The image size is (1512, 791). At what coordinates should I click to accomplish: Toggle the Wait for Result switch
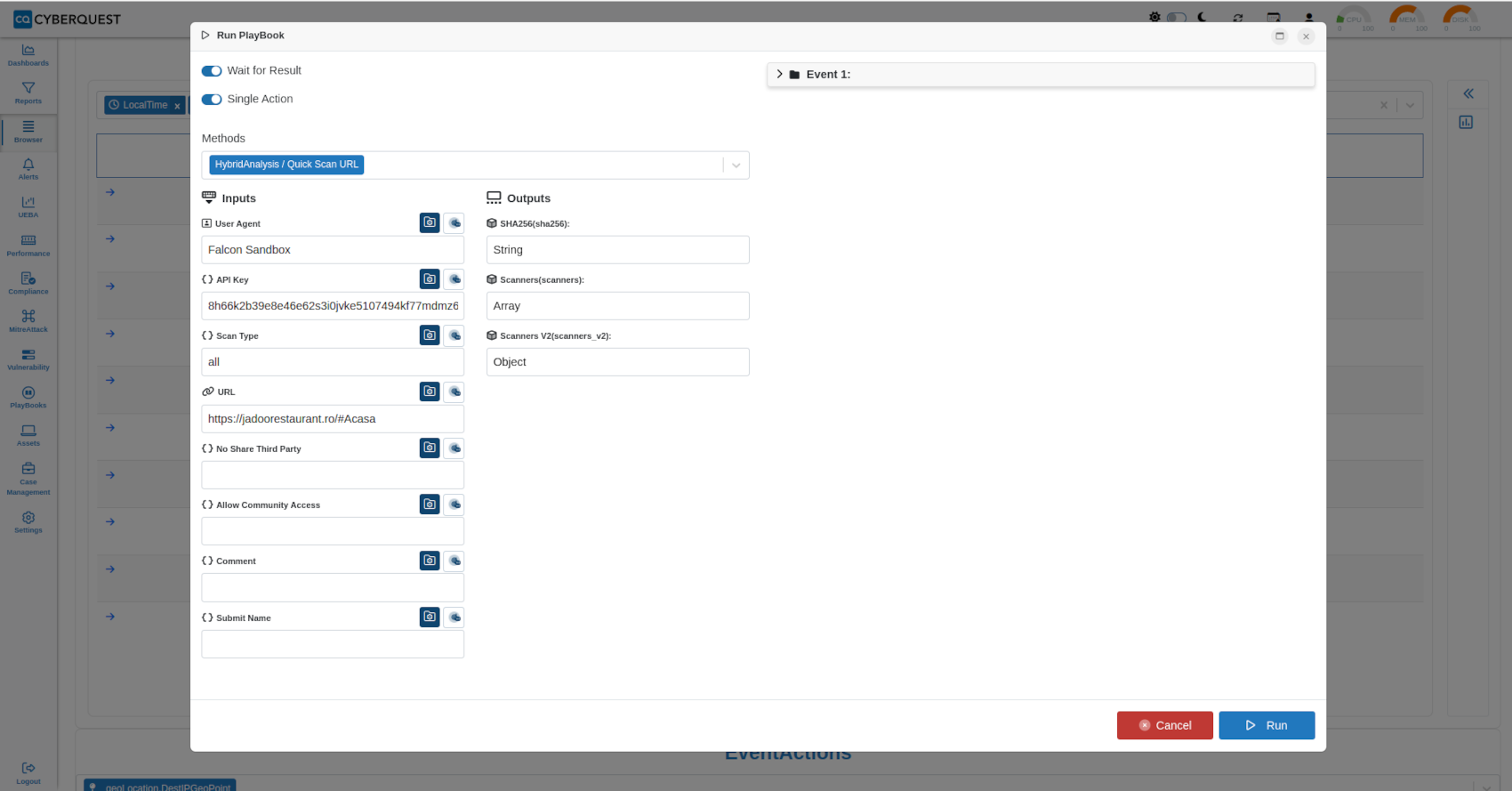pos(212,71)
